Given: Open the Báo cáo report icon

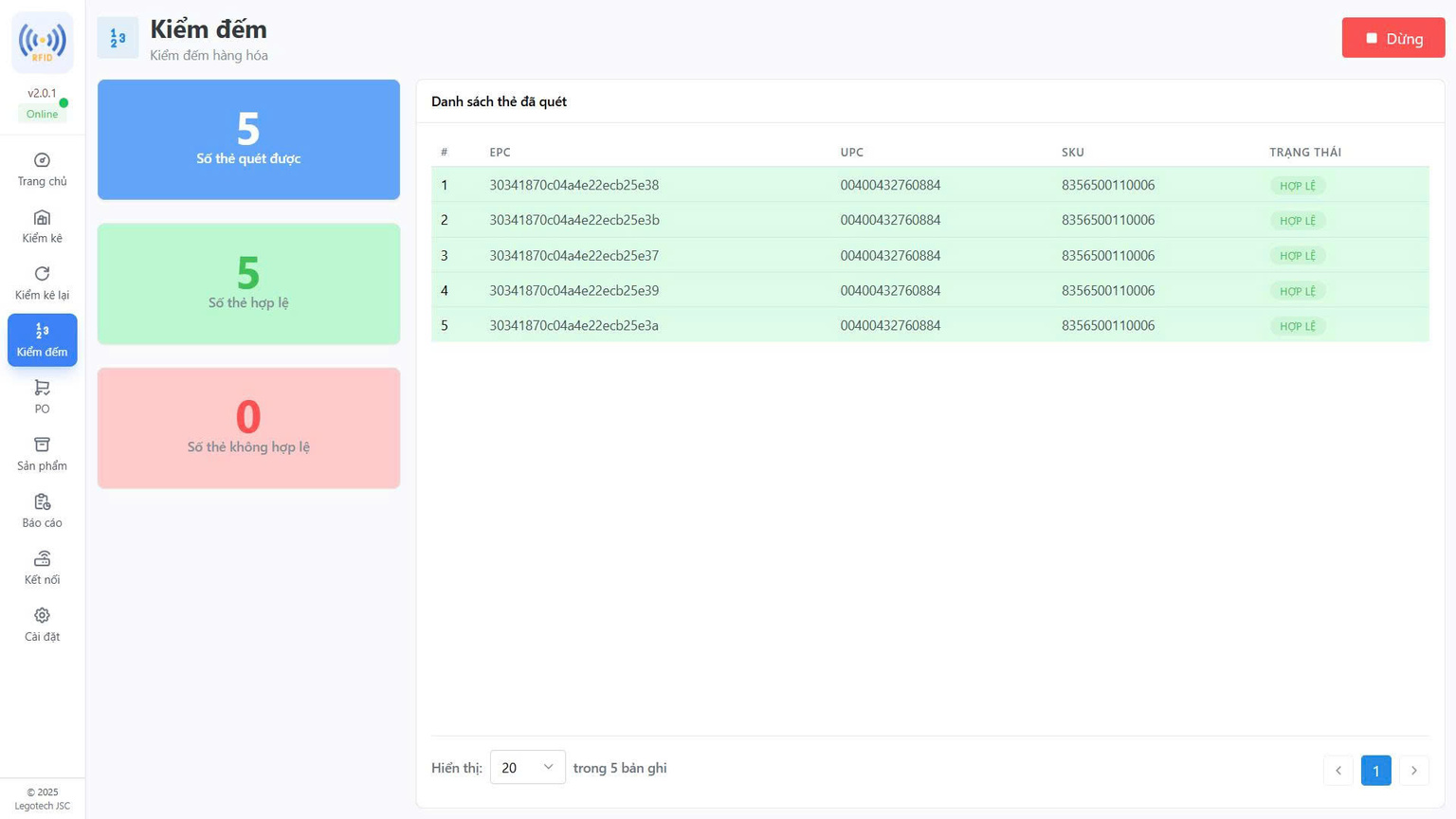Looking at the screenshot, I should (42, 501).
